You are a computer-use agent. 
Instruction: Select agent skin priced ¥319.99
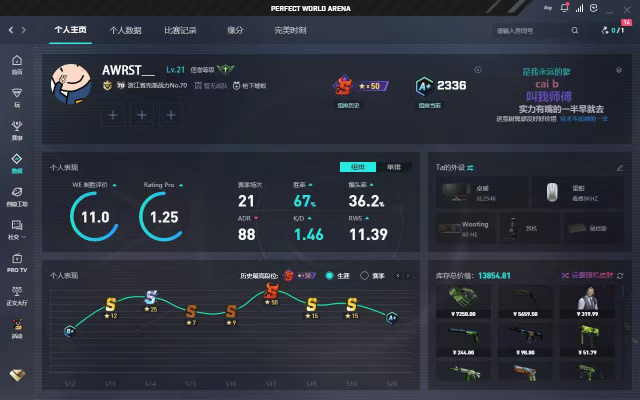click(587, 302)
